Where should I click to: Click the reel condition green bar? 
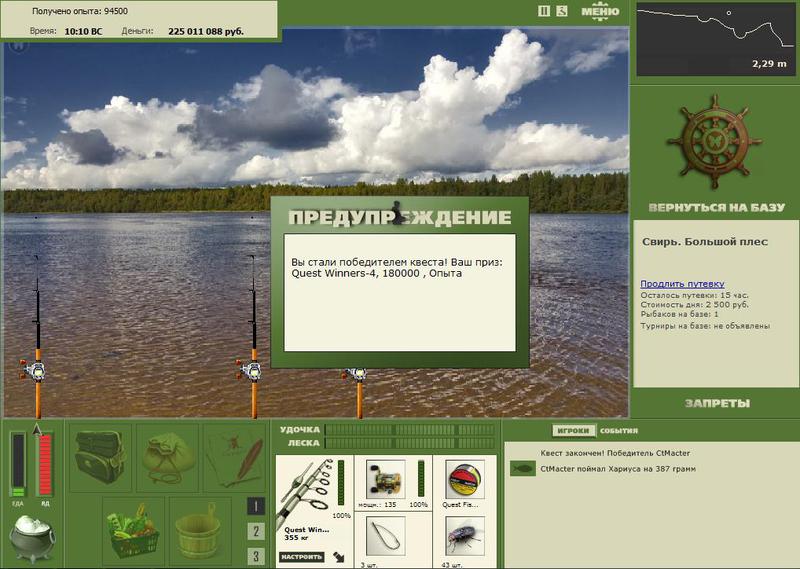[420, 478]
